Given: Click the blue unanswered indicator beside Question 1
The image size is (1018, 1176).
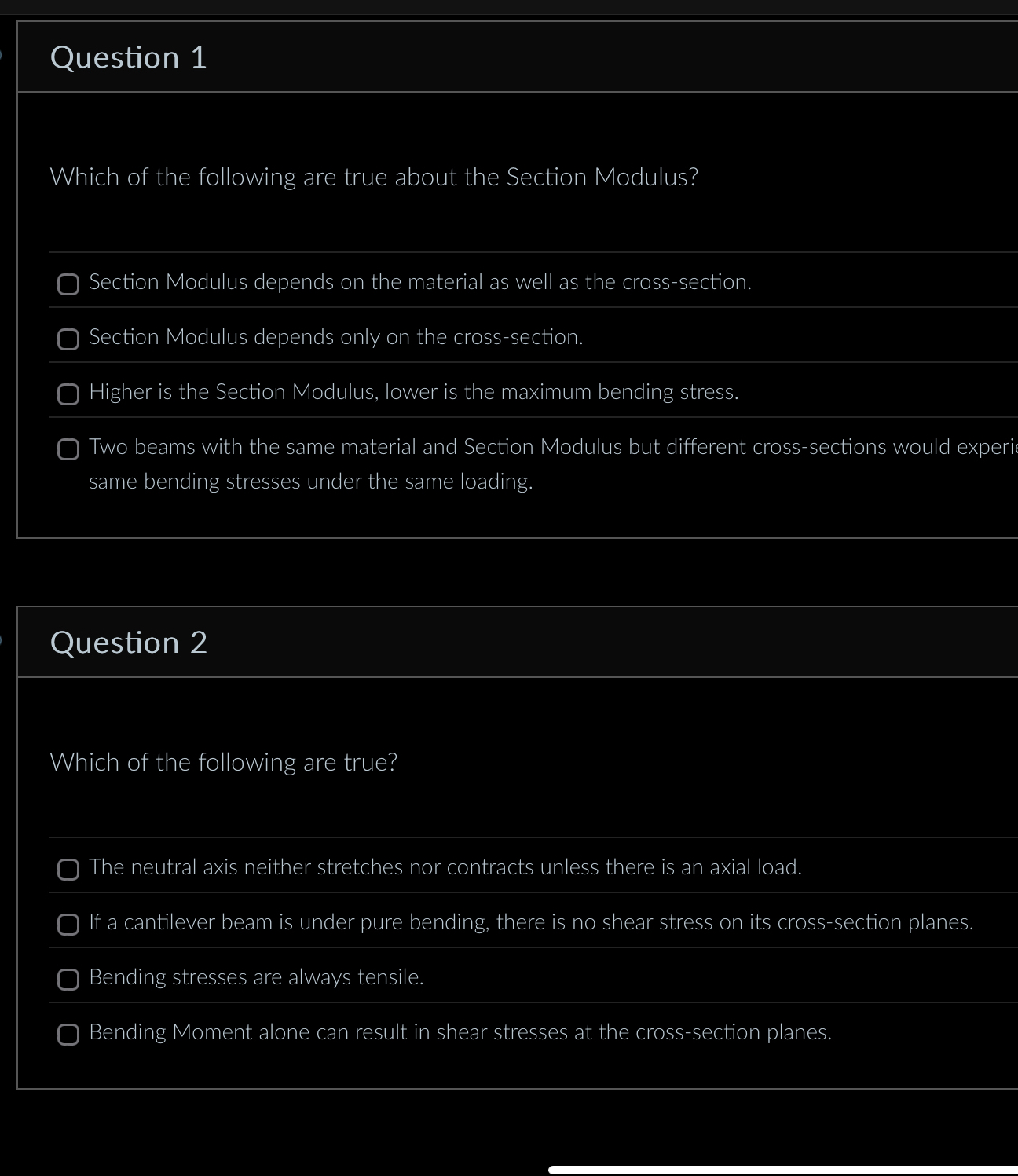Looking at the screenshot, I should coord(4,55).
